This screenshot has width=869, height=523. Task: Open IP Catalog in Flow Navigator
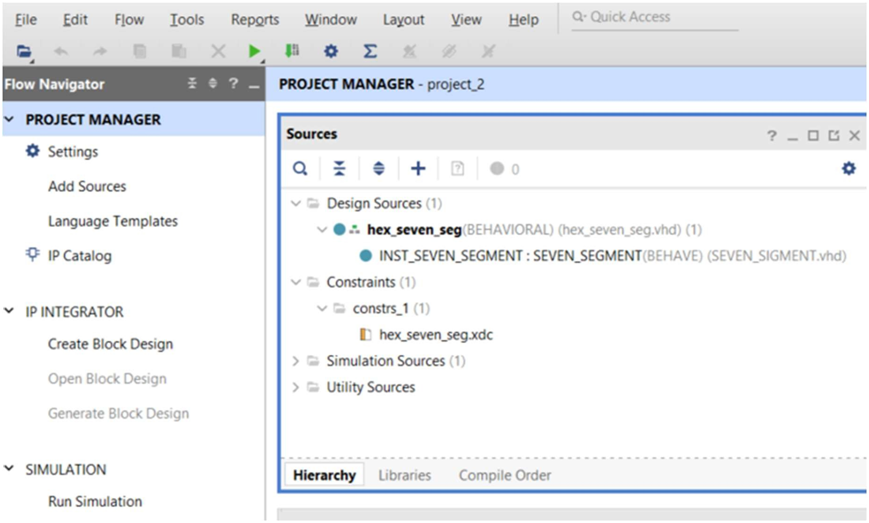click(79, 255)
